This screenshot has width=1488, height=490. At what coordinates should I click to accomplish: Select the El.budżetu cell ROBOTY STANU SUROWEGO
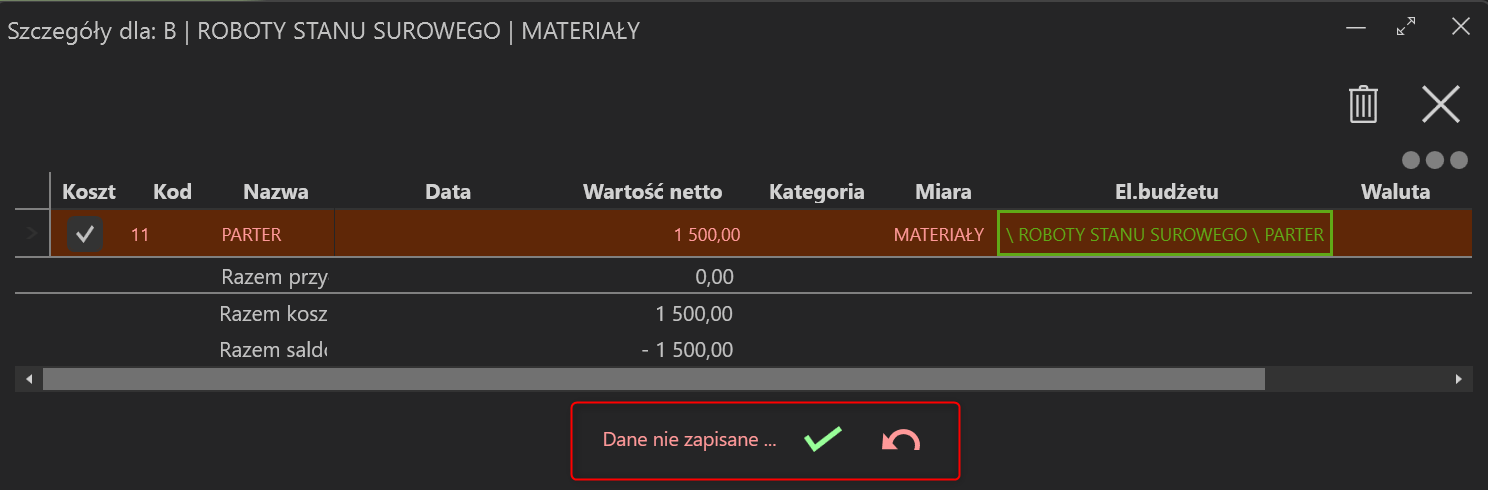1165,234
